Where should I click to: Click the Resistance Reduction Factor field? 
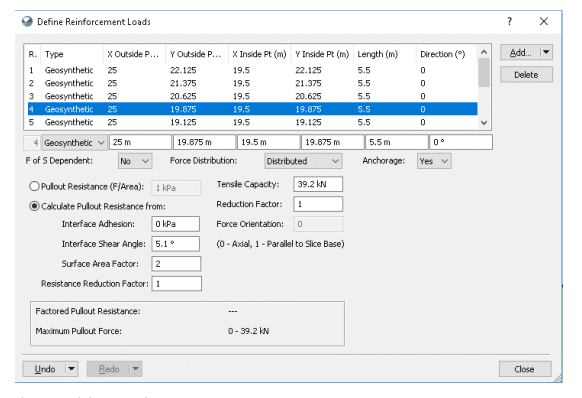tap(177, 284)
